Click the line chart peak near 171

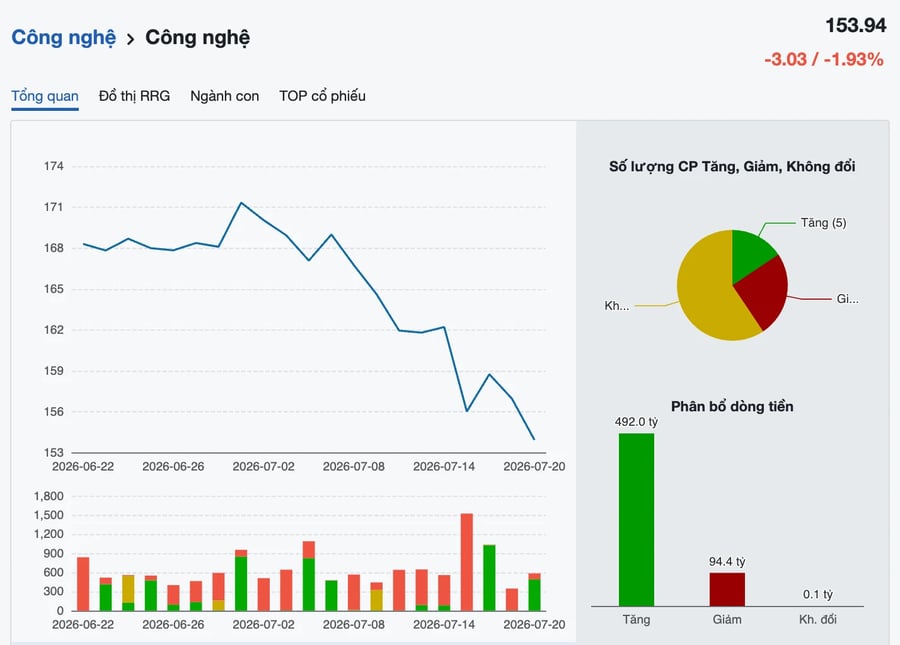pyautogui.click(x=241, y=203)
